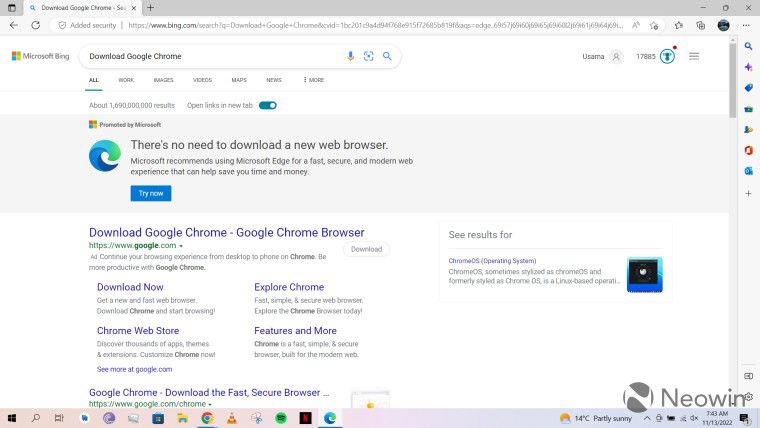This screenshot has width=760, height=428.
Task: Open the Edge sidebar Office icon
Action: point(748,150)
